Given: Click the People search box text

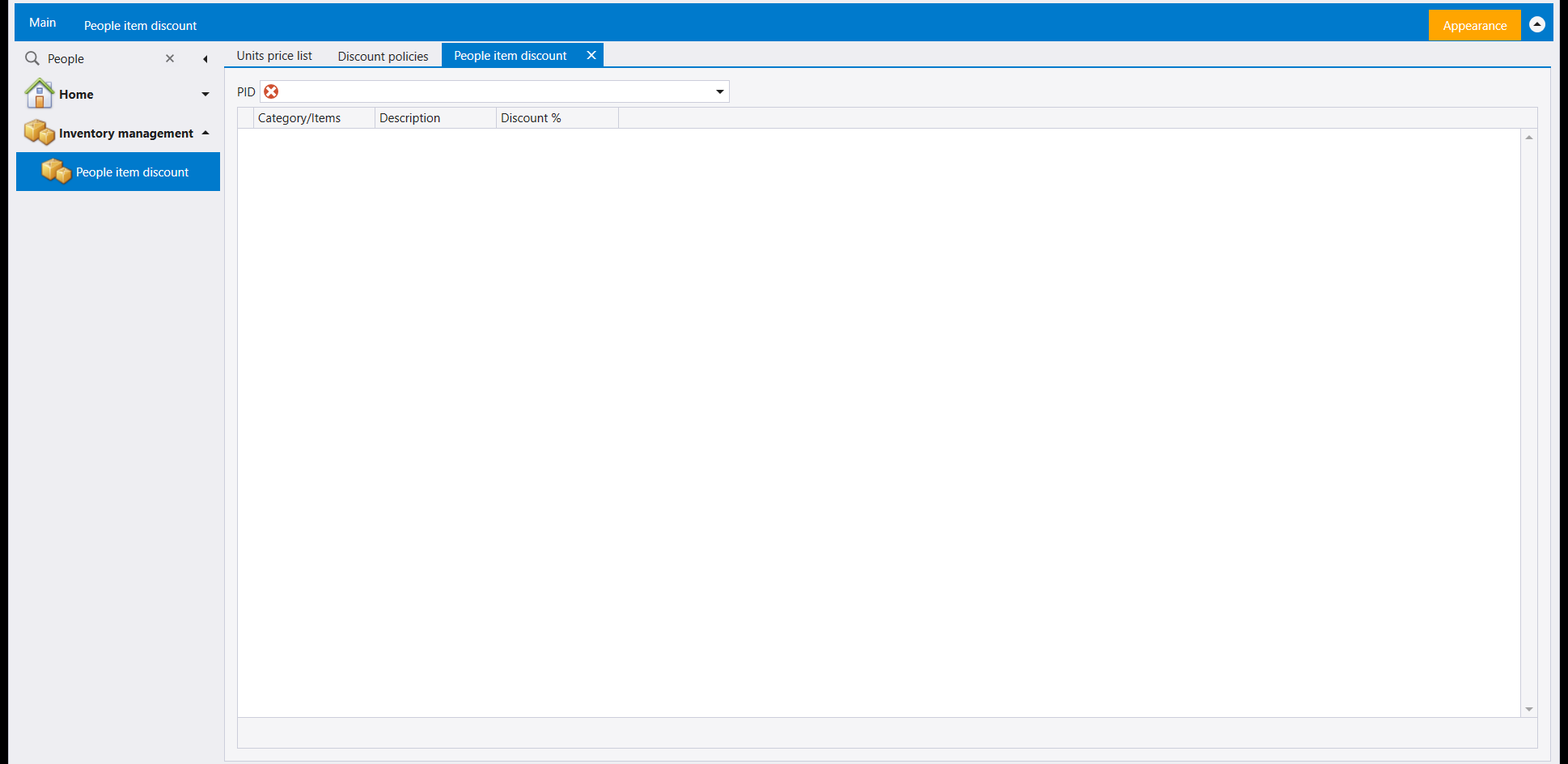Looking at the screenshot, I should coord(66,58).
